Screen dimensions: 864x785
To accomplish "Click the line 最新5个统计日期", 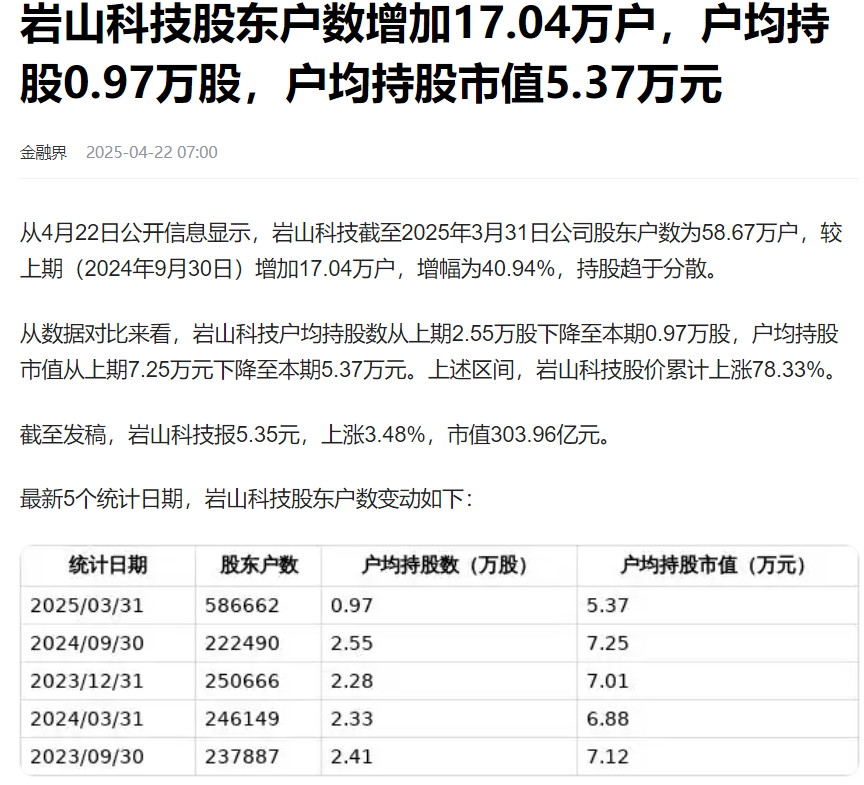I will [x=246, y=499].
